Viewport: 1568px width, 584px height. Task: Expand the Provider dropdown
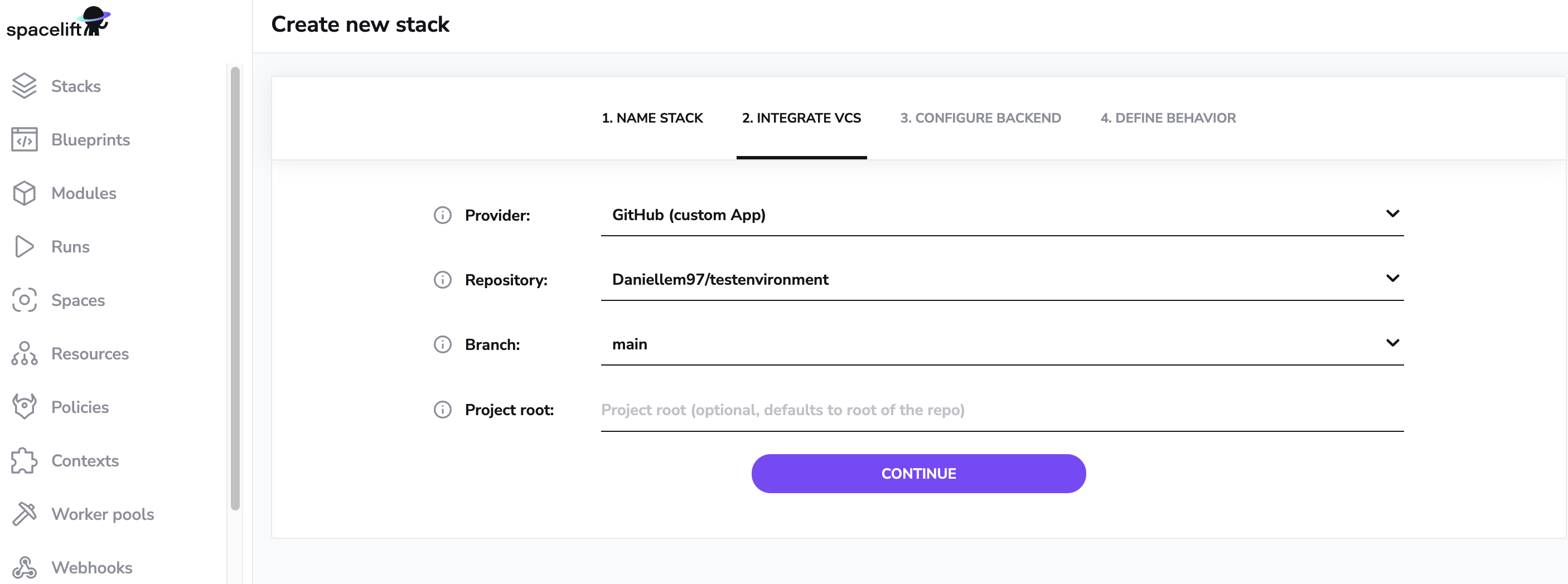1392,214
